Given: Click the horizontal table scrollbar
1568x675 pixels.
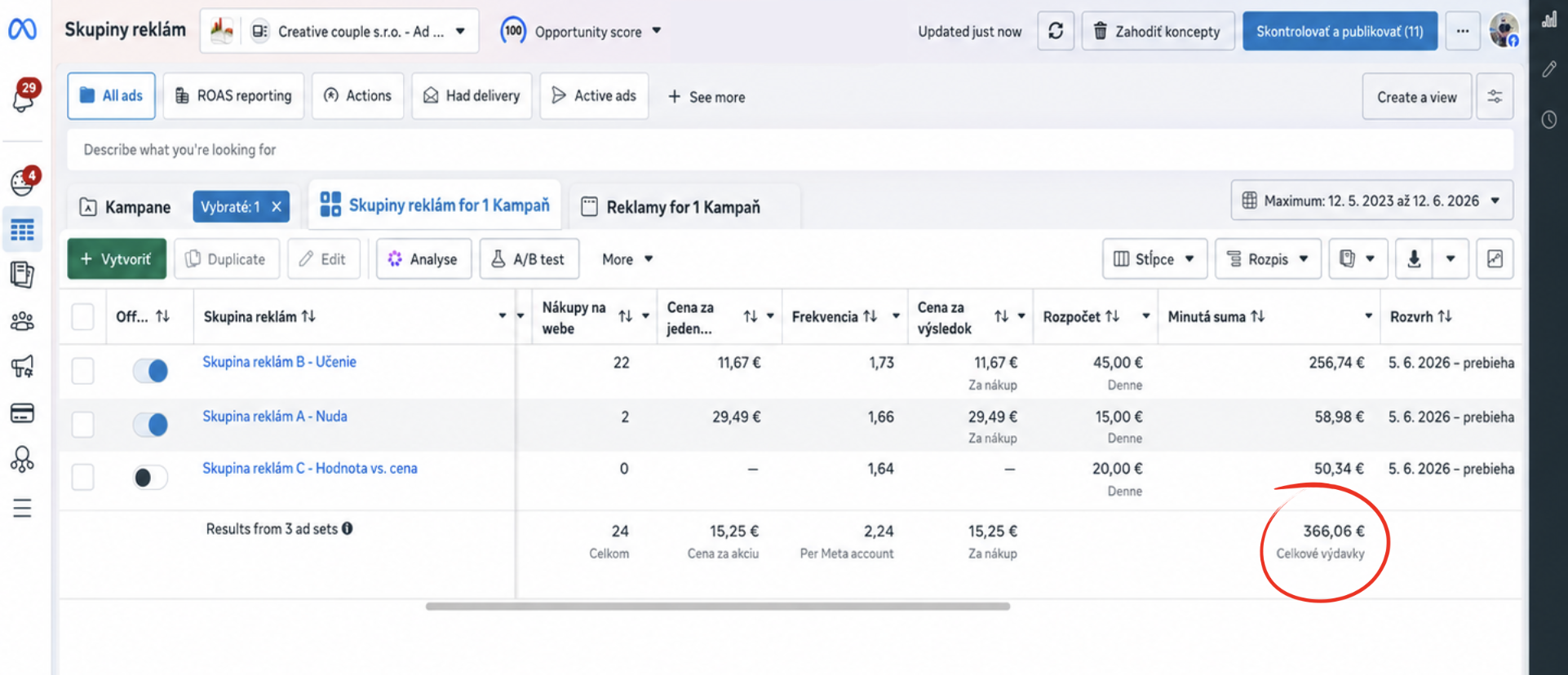Looking at the screenshot, I should (x=718, y=607).
